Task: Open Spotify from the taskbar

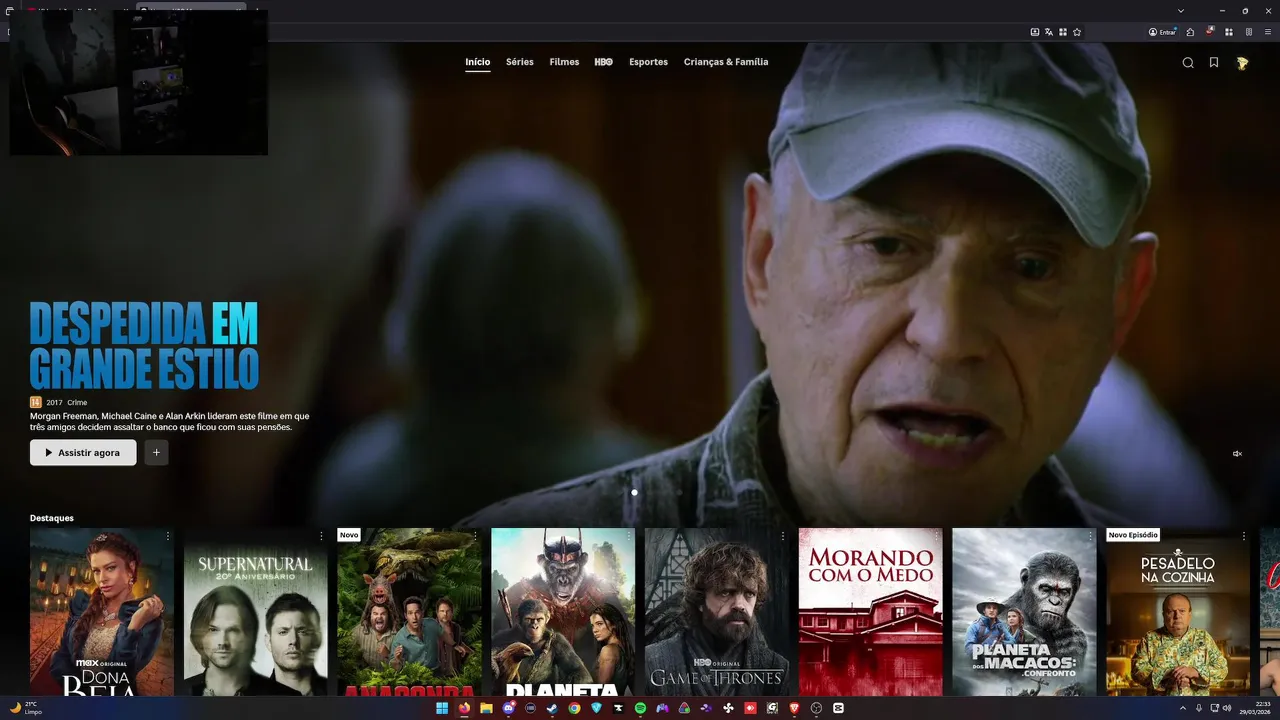Action: click(640, 708)
